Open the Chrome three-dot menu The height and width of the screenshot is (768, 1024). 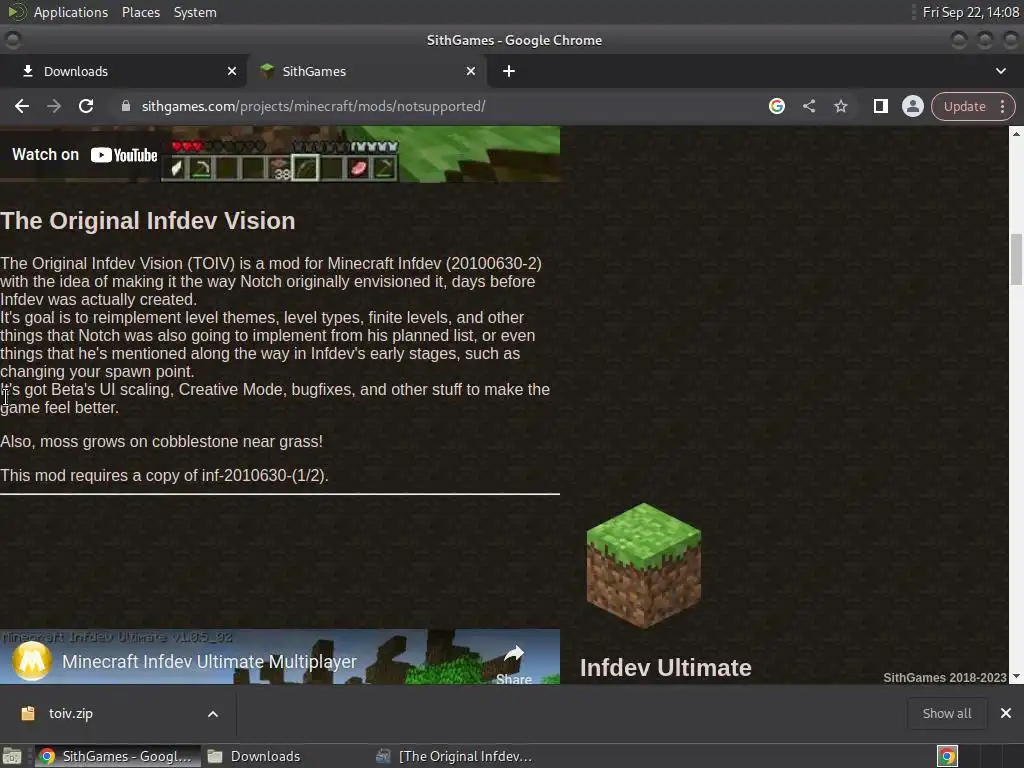(x=1002, y=106)
